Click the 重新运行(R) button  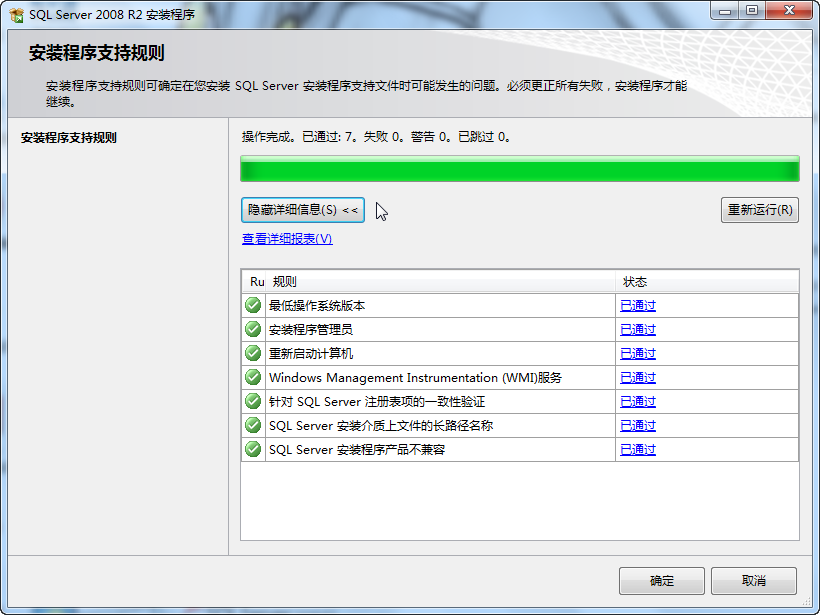(x=760, y=210)
